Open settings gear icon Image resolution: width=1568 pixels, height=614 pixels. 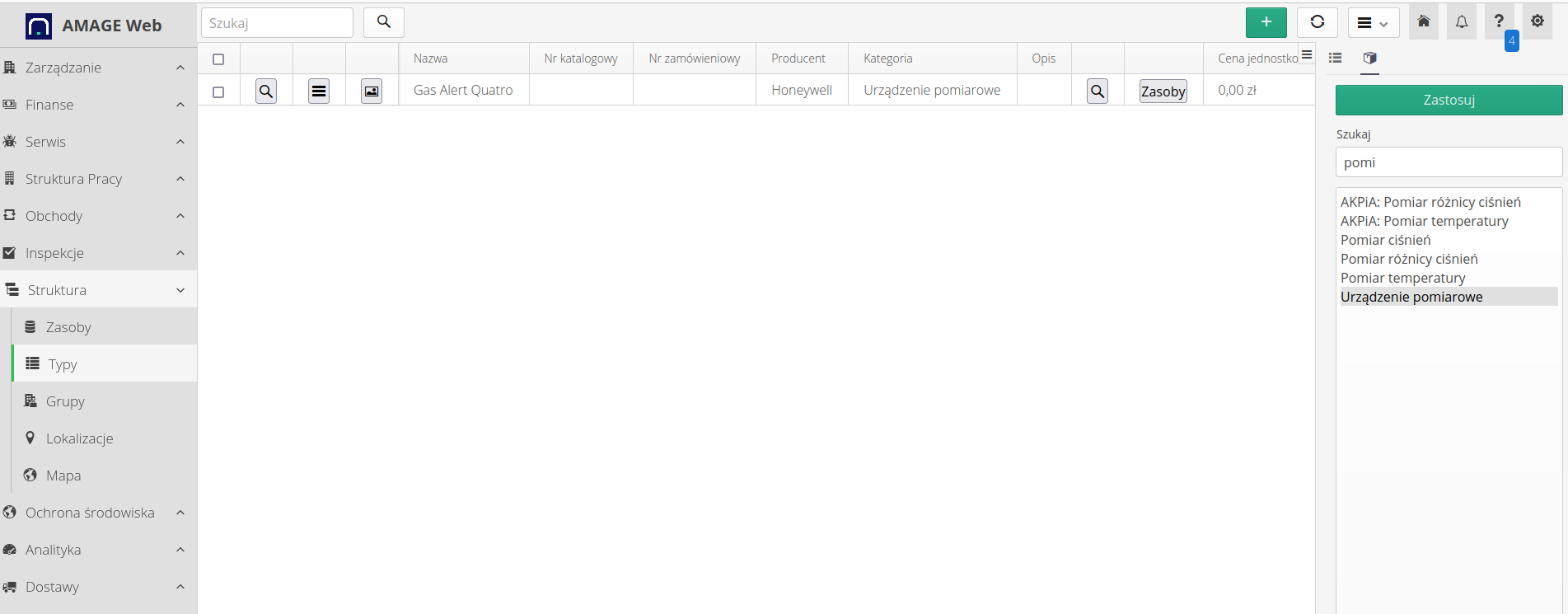(1537, 22)
